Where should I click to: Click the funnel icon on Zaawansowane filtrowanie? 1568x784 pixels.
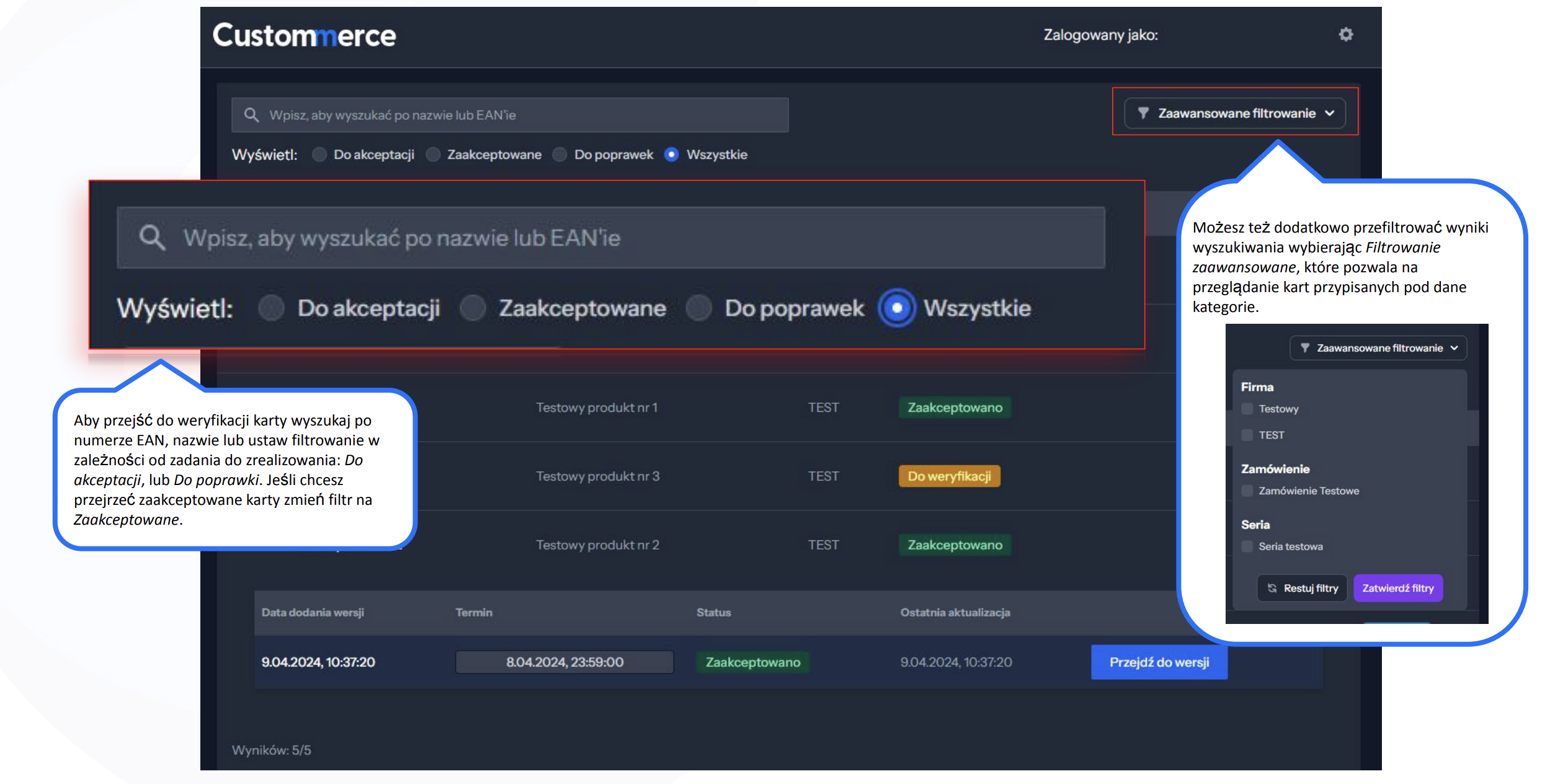[1144, 113]
